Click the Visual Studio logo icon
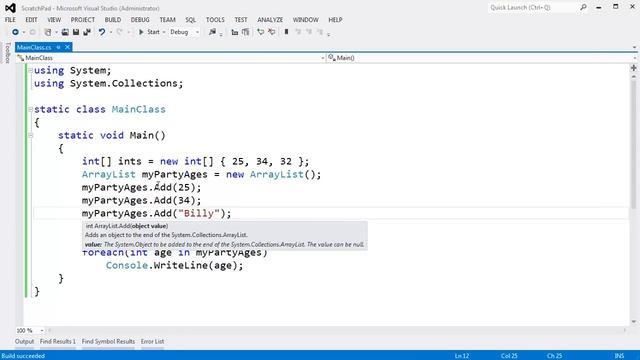Screen dimensions: 640x360 pyautogui.click(x=10, y=8)
